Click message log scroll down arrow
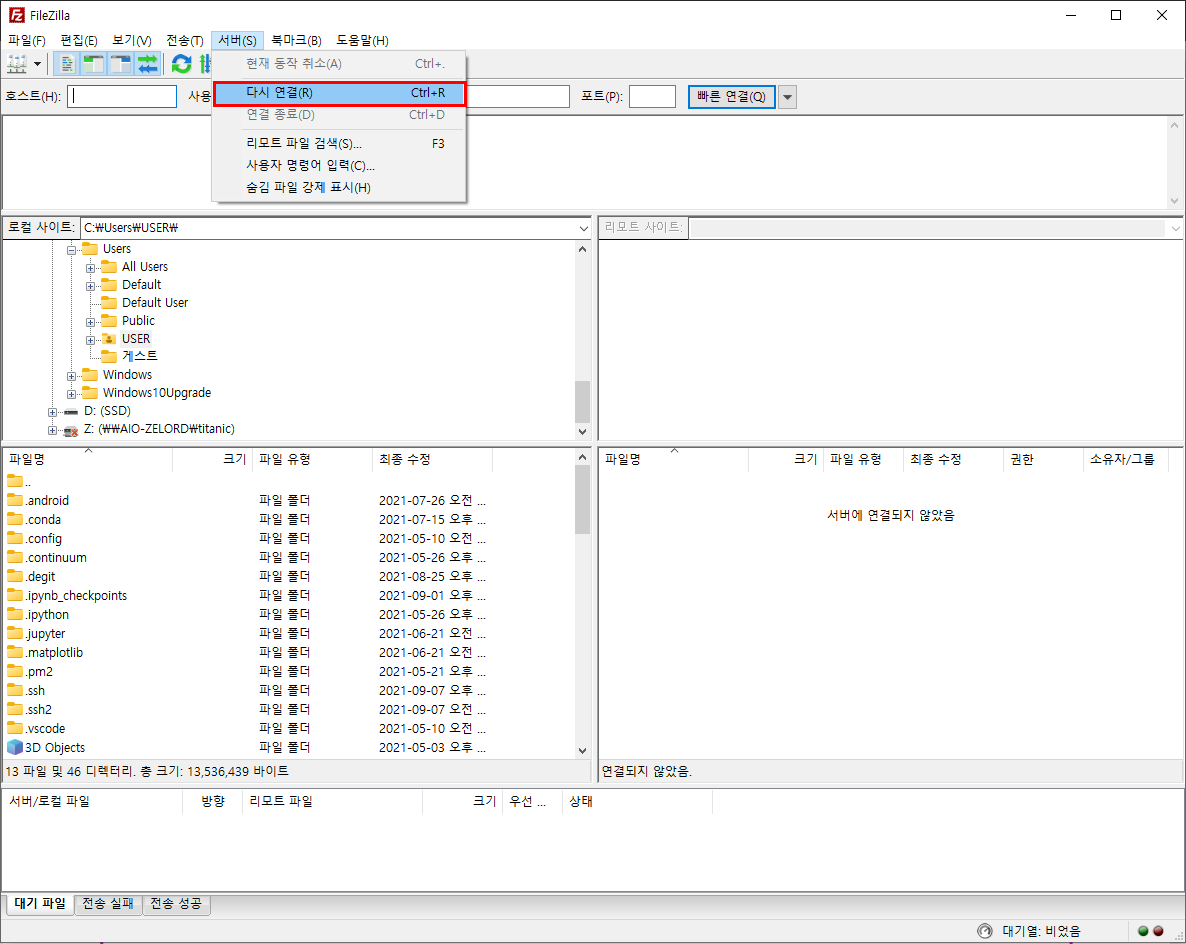Viewport: 1186px width, 944px height. point(1175,200)
